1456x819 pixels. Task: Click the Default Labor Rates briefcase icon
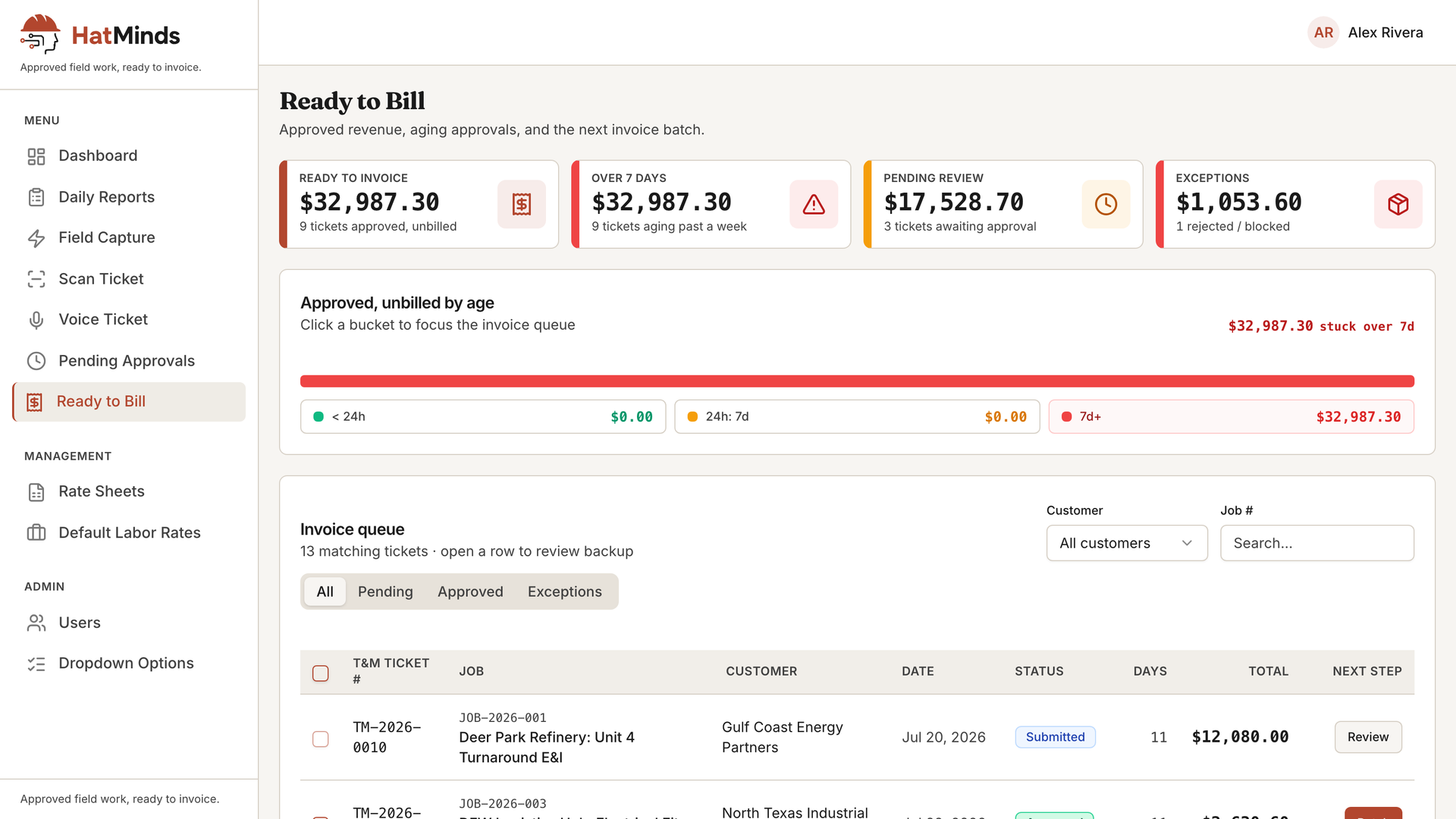point(36,533)
